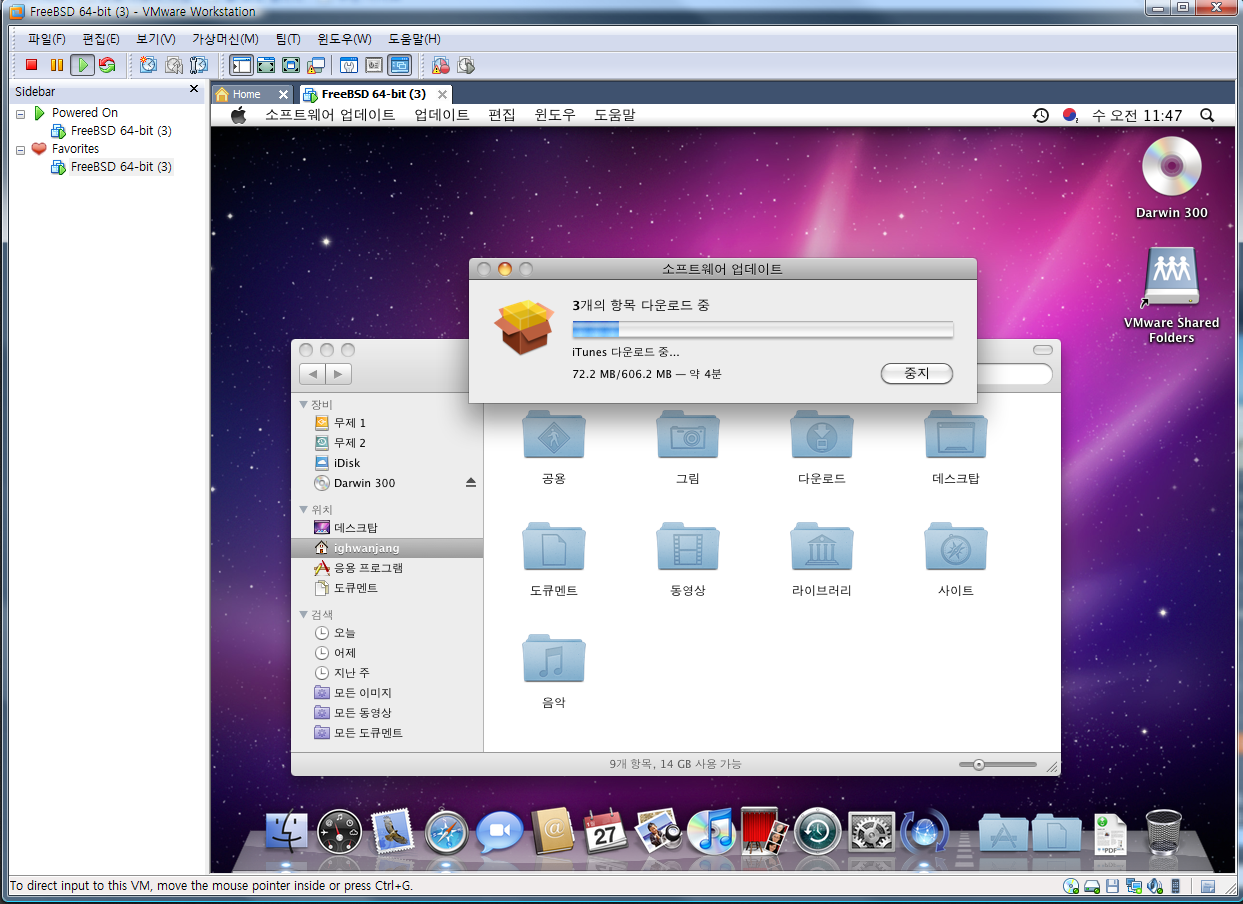Open the 윈도우 menu in the Mac menu bar
Image resolution: width=1243 pixels, height=904 pixels.
coord(555,114)
